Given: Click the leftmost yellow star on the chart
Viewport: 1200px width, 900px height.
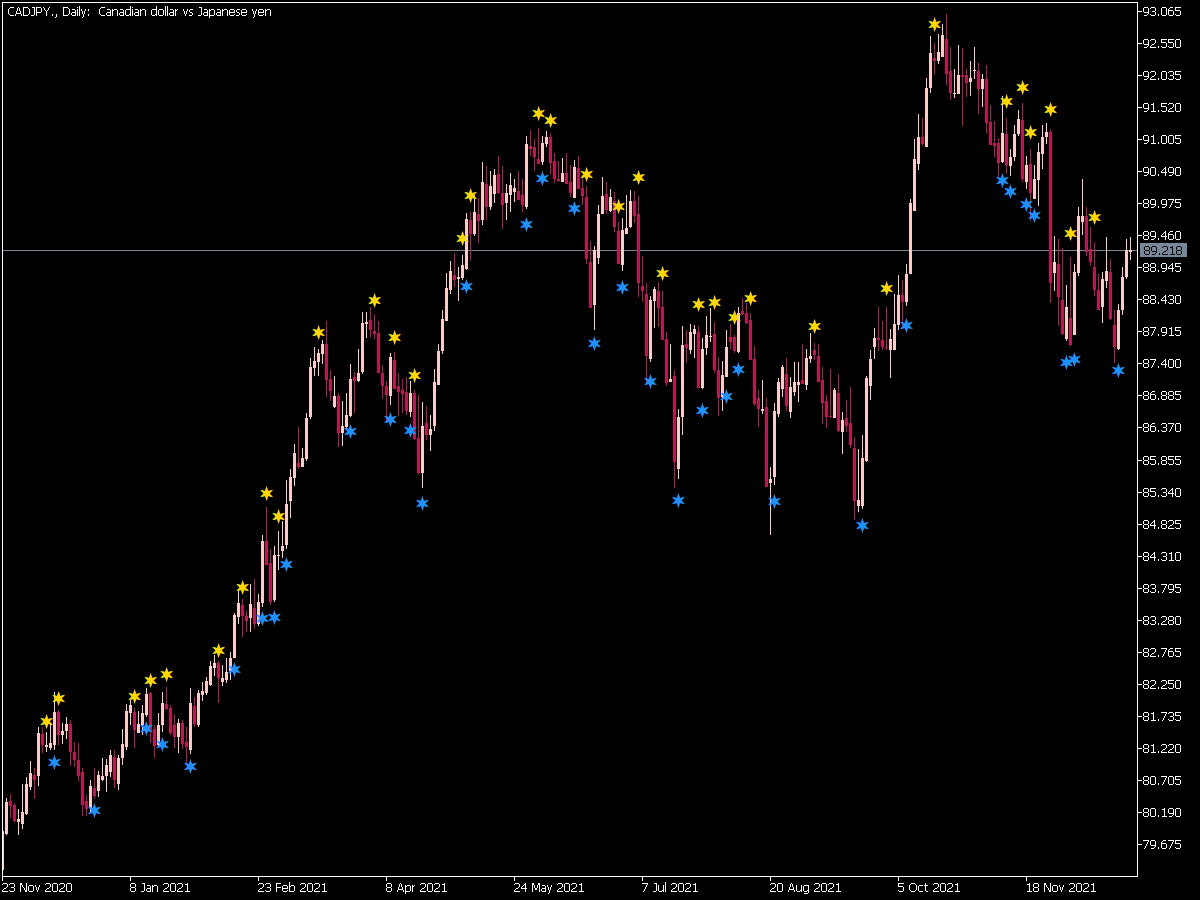Looking at the screenshot, I should pyautogui.click(x=46, y=721).
